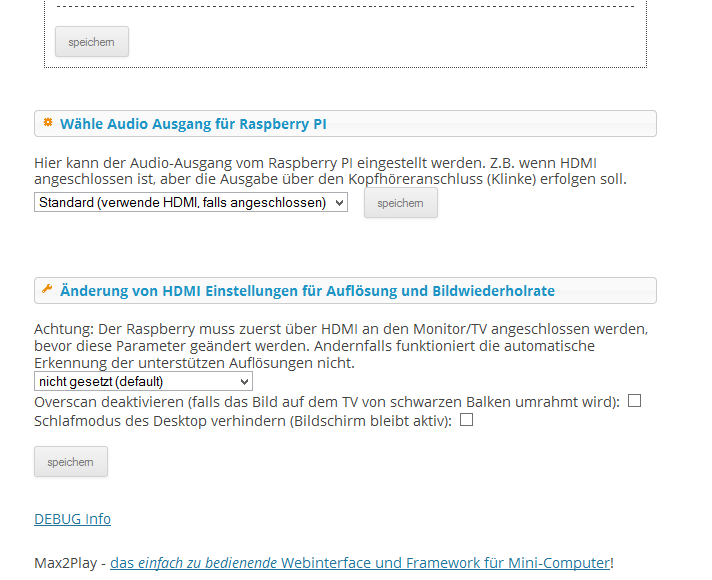The image size is (712, 580).
Task: Click the Schlafmodus des Desktop verhindern label
Action: pyautogui.click(x=243, y=421)
